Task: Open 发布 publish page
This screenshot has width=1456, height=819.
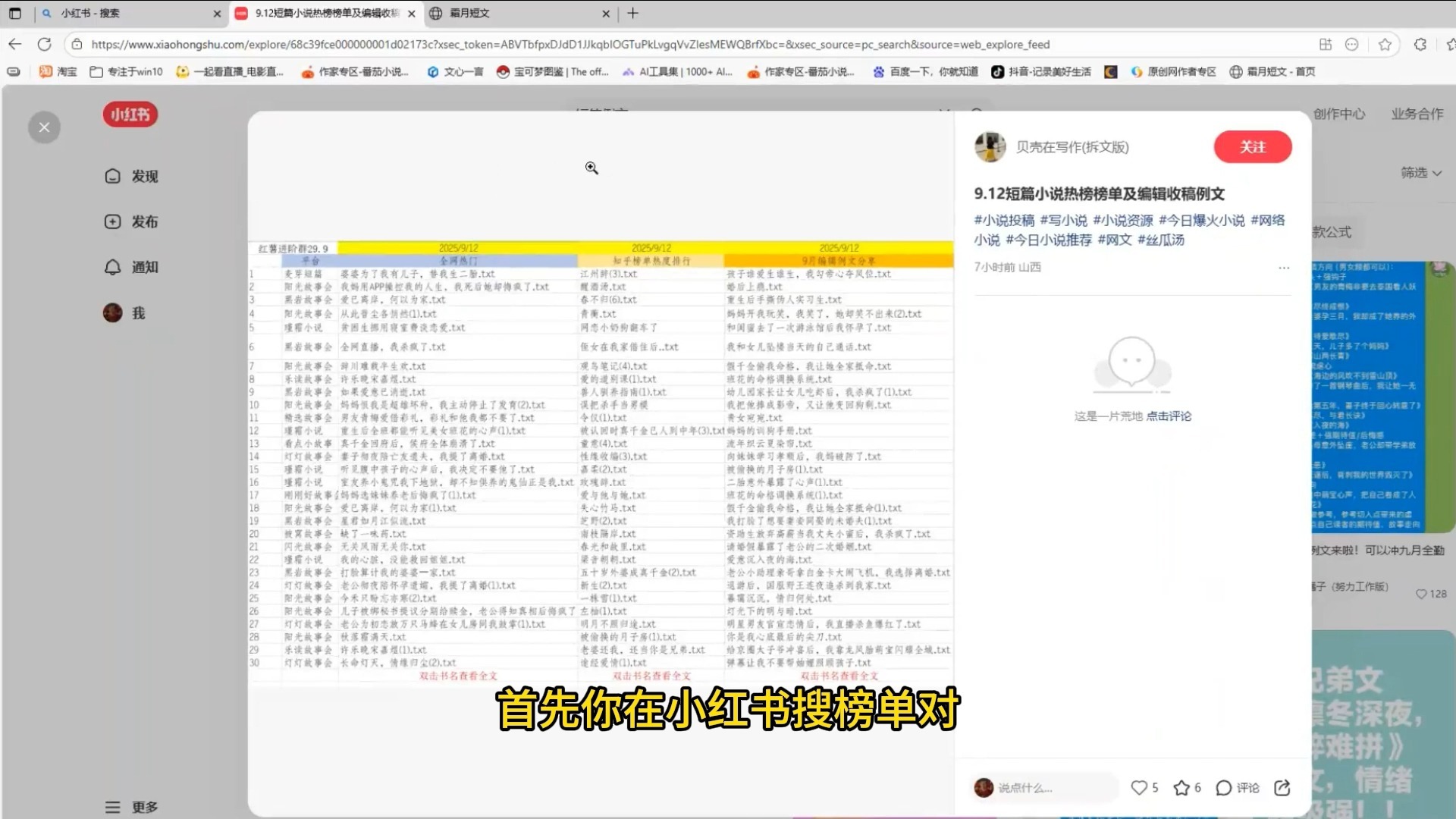Action: point(131,221)
